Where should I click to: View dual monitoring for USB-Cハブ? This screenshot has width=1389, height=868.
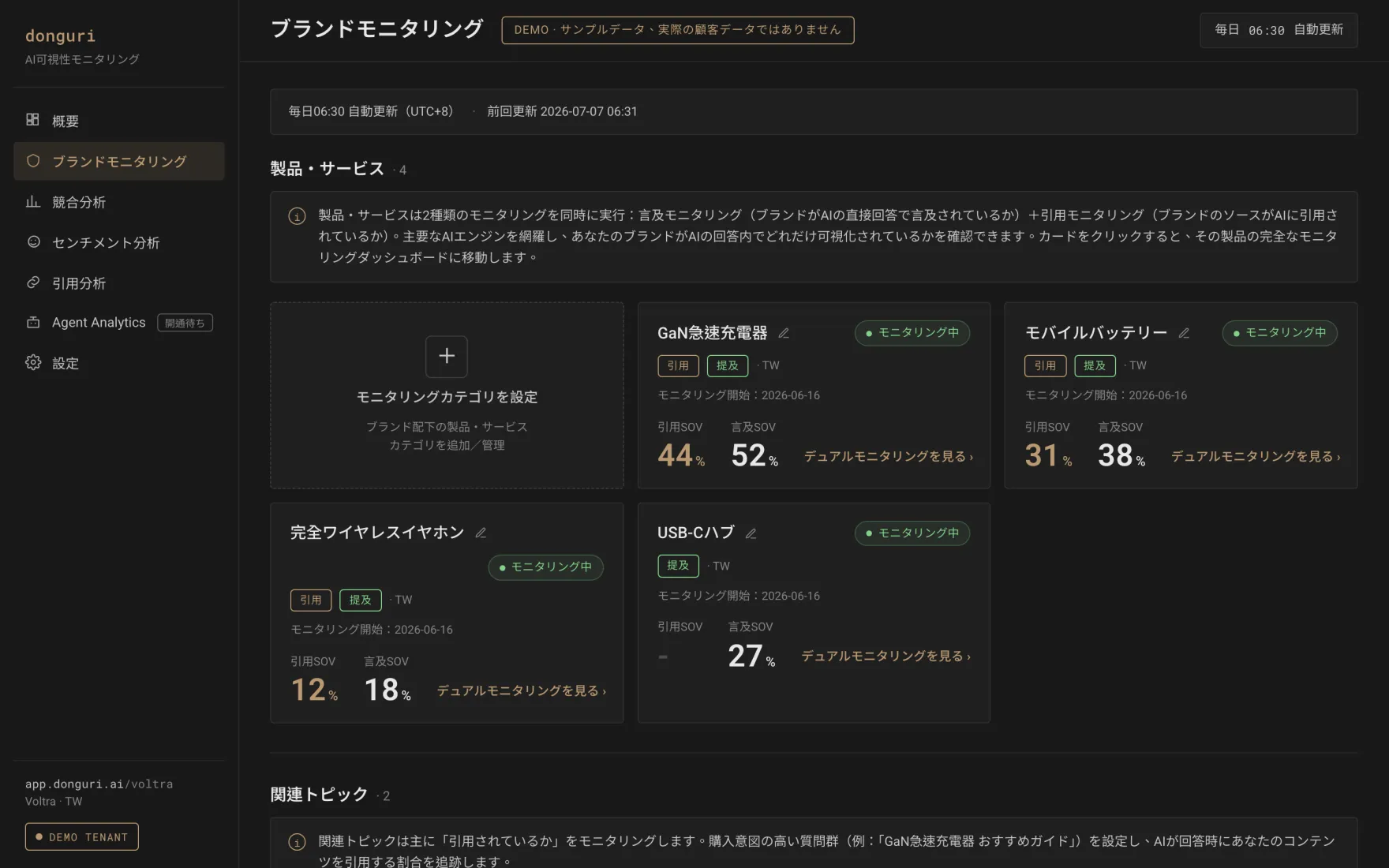click(886, 656)
